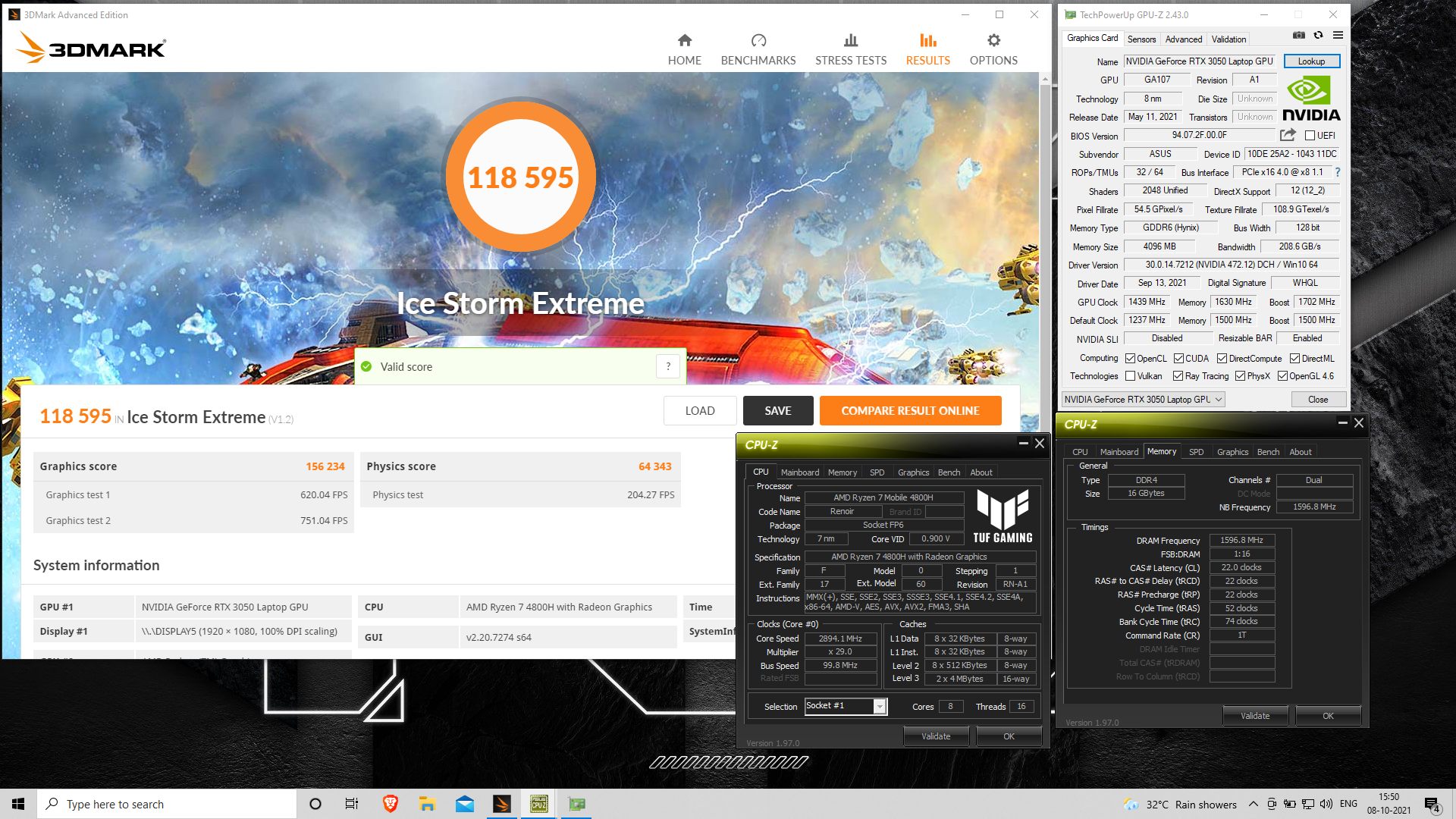The height and width of the screenshot is (819, 1456).
Task: Click Close button in GPU-Z
Action: (1317, 399)
